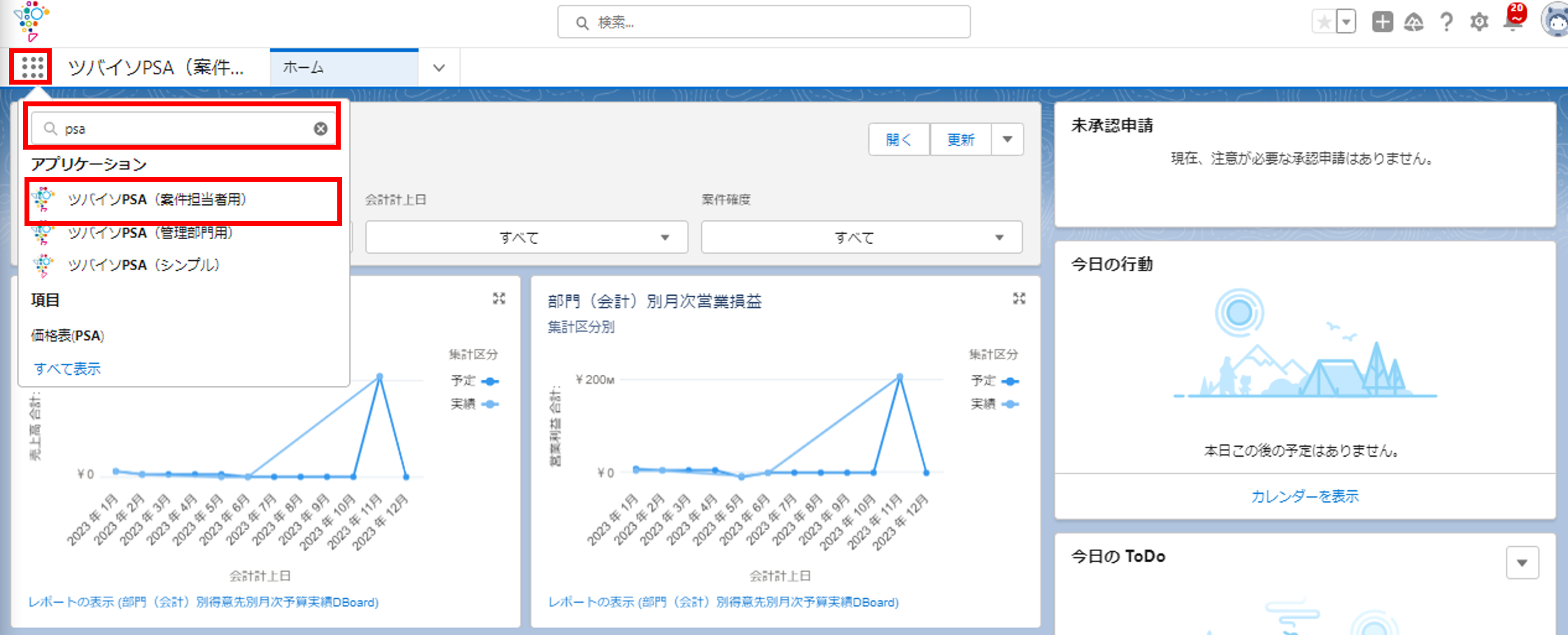Switch to the ホーム tab
Screen dimensions: 1568x635
(343, 68)
